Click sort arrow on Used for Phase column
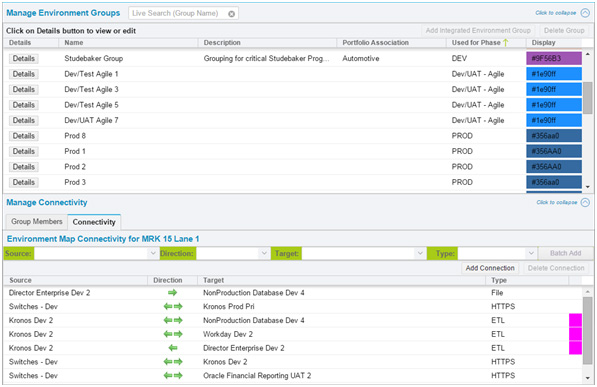This screenshot has width=597, height=387. point(505,43)
